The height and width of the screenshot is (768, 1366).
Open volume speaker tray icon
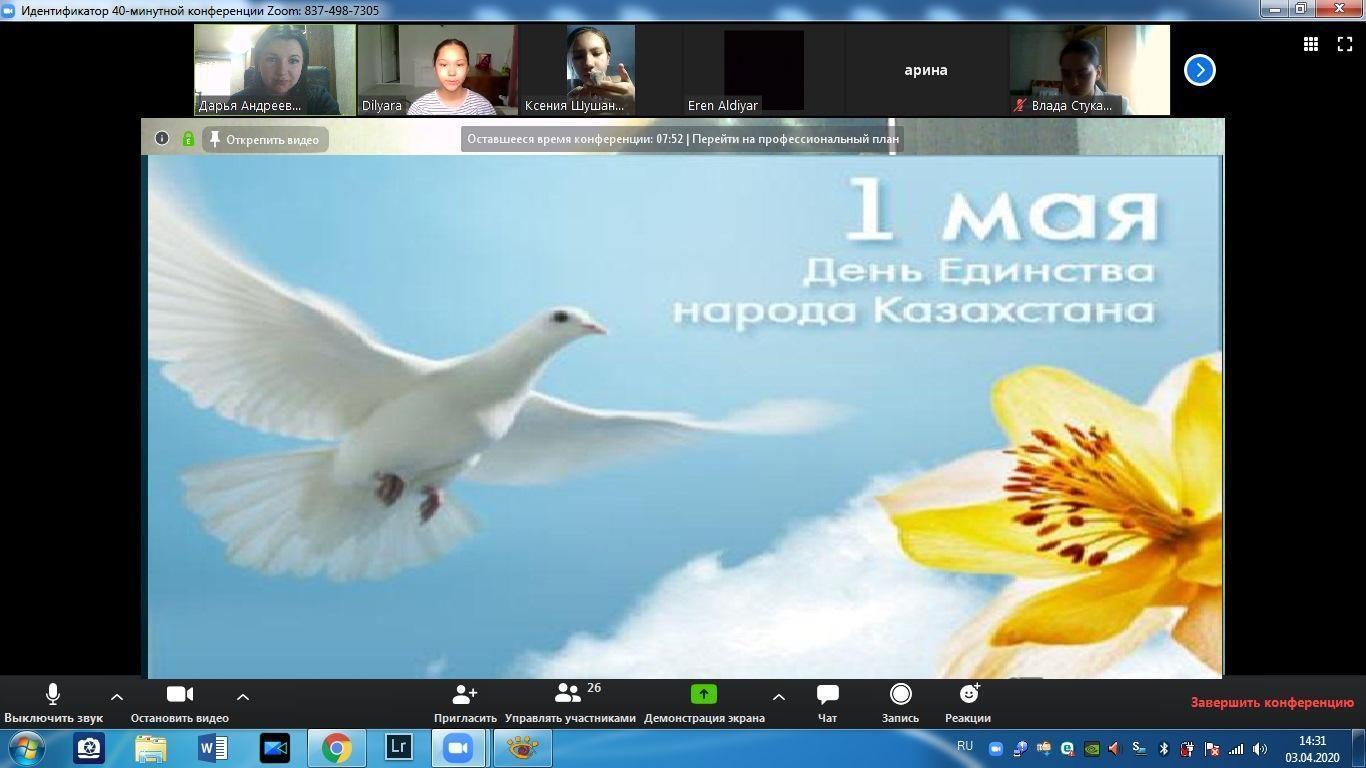click(x=1260, y=748)
